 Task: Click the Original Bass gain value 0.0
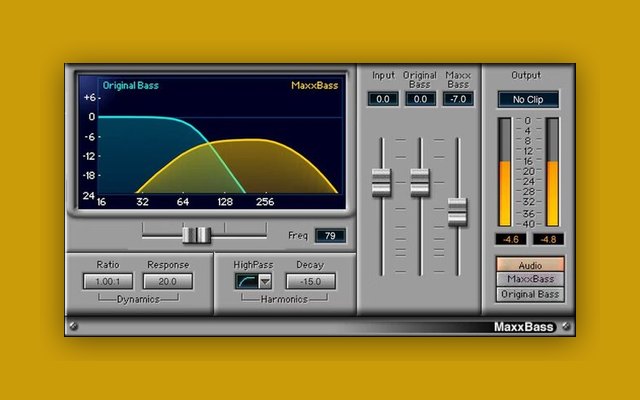[x=420, y=99]
